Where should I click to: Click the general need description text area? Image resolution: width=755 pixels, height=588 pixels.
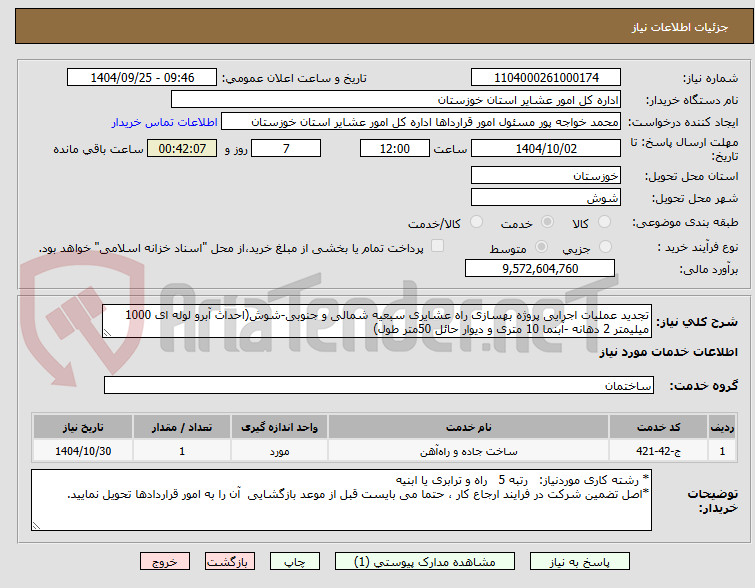tap(377, 321)
